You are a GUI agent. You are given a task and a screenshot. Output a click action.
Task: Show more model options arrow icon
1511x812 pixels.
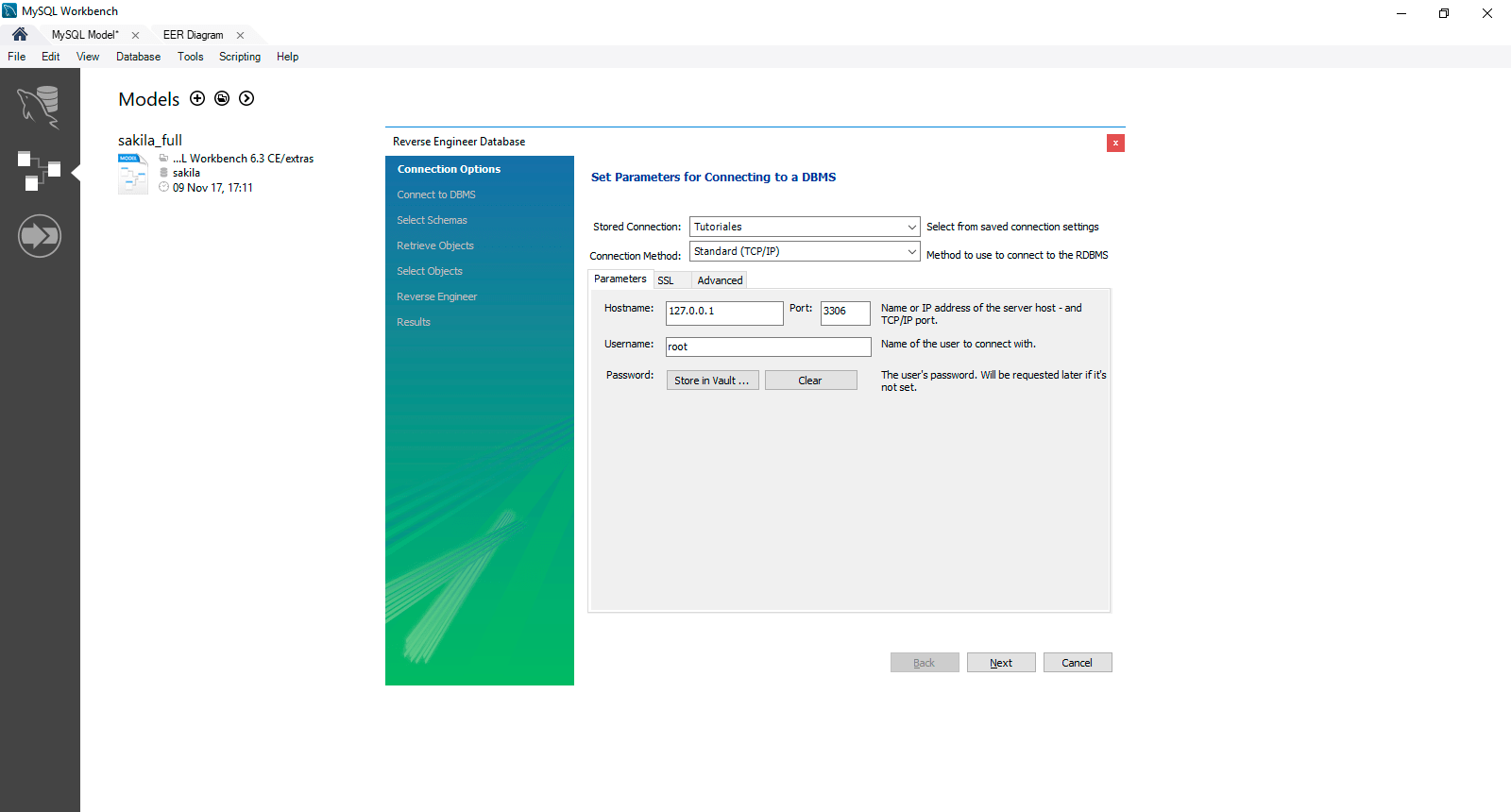246,98
